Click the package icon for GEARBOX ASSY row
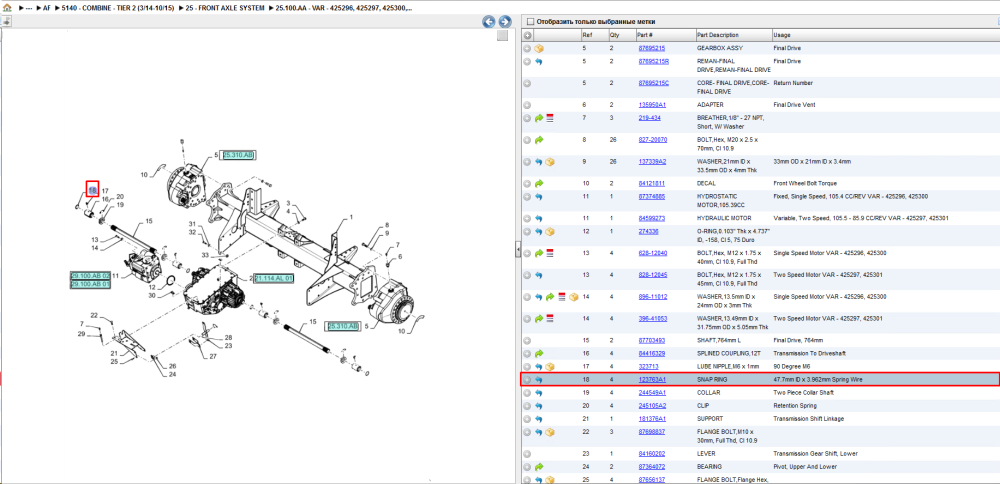The image size is (1000, 484). [539, 48]
